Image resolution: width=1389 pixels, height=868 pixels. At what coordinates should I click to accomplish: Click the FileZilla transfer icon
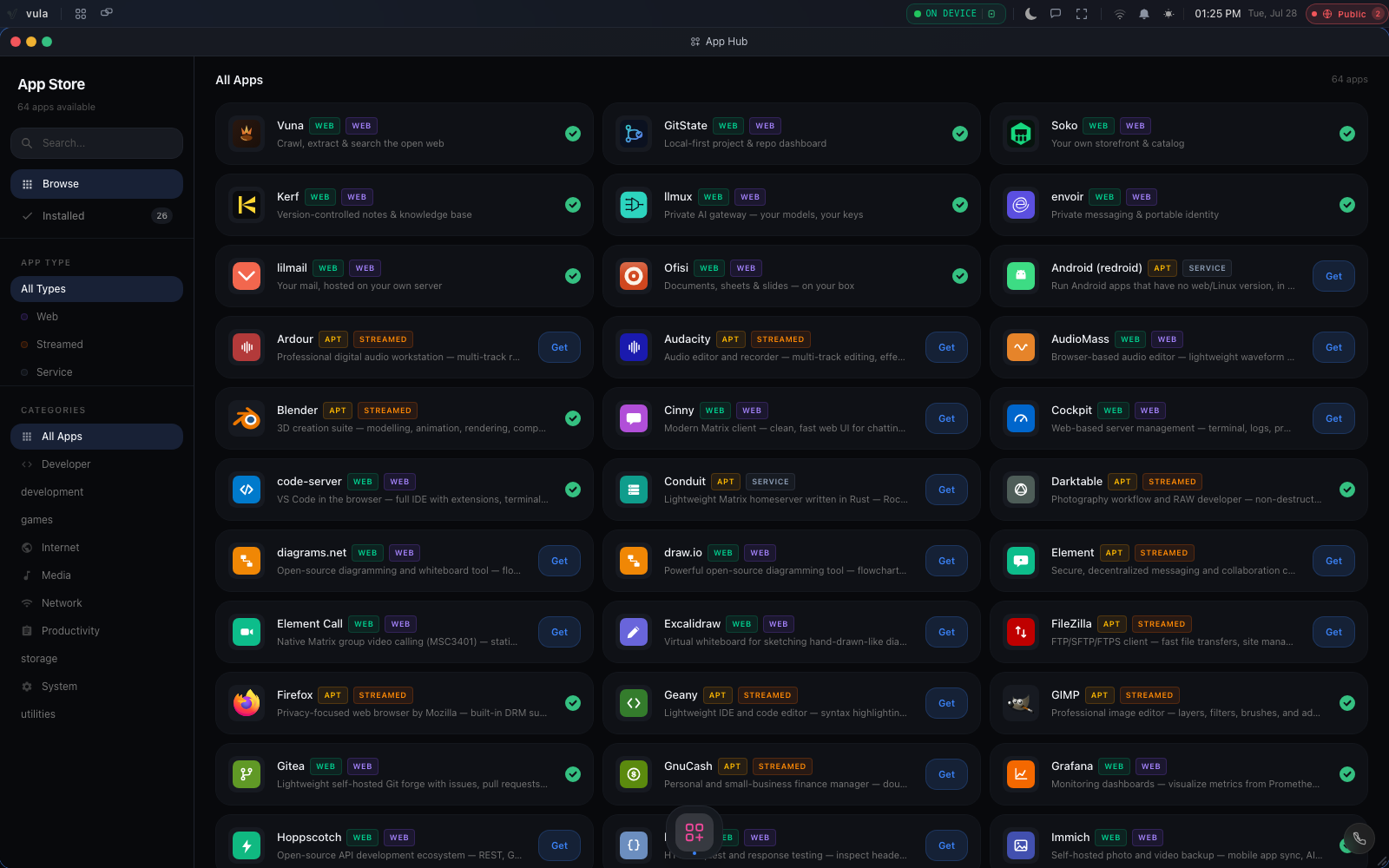click(x=1021, y=632)
